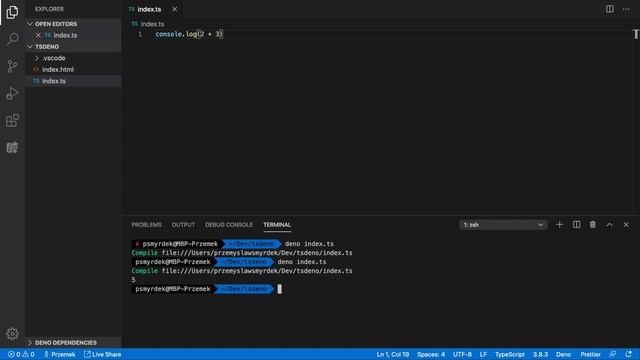Switch to the Output panel tab
The width and height of the screenshot is (640, 360).
[x=183, y=225]
